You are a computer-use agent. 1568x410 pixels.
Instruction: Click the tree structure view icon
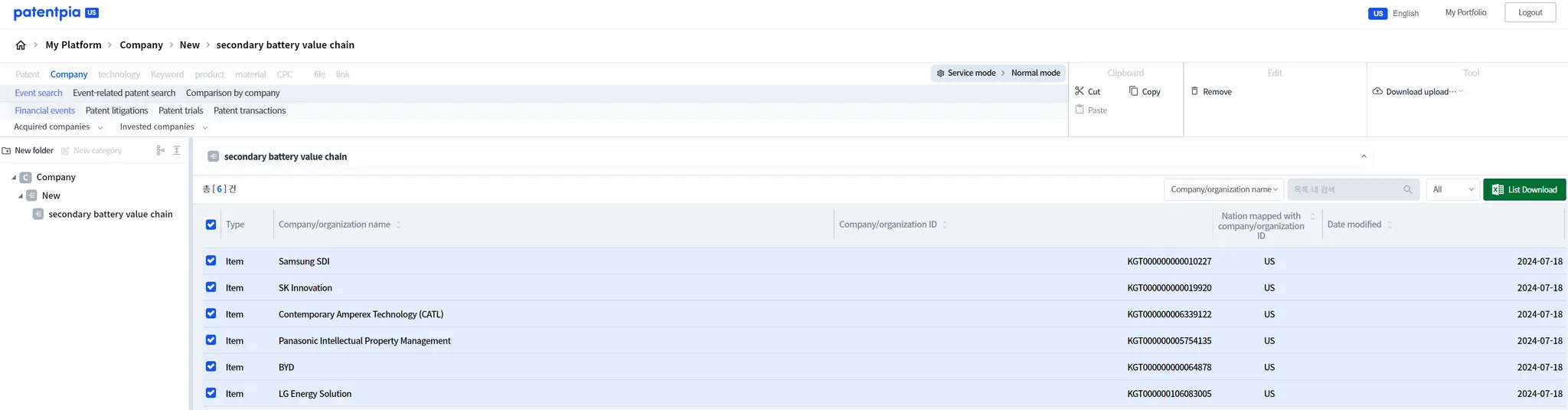(160, 151)
